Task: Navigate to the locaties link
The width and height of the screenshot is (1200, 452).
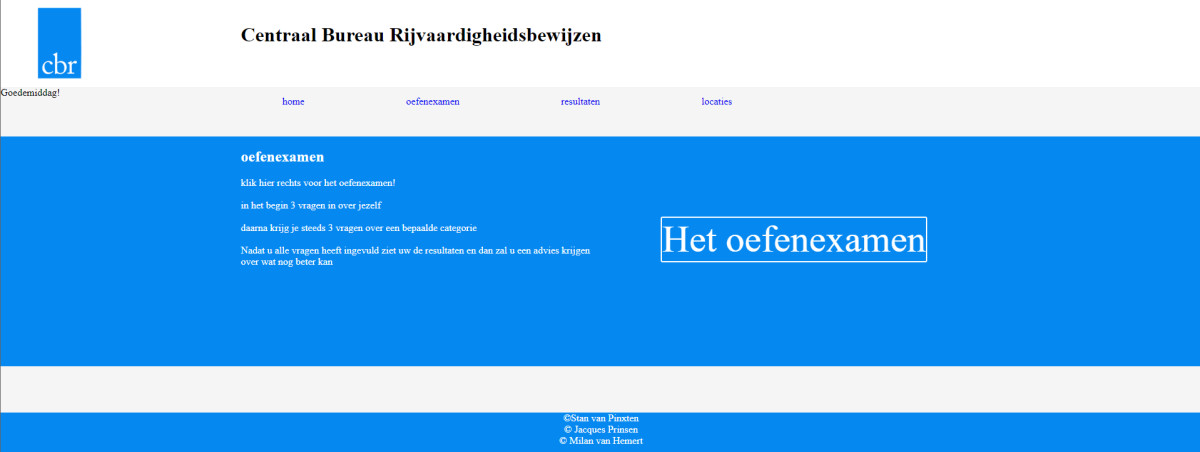Action: [x=716, y=102]
